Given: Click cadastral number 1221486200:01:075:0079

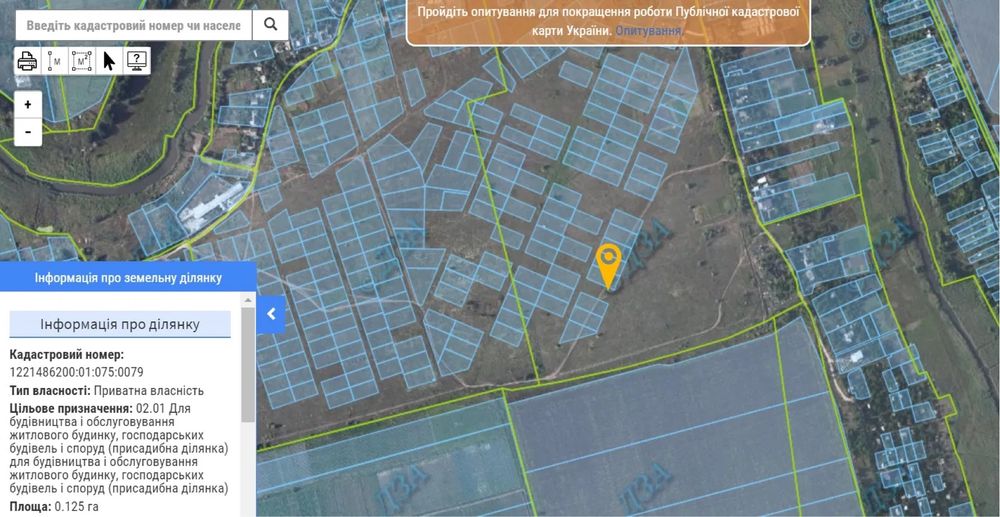Looking at the screenshot, I should (x=77, y=372).
